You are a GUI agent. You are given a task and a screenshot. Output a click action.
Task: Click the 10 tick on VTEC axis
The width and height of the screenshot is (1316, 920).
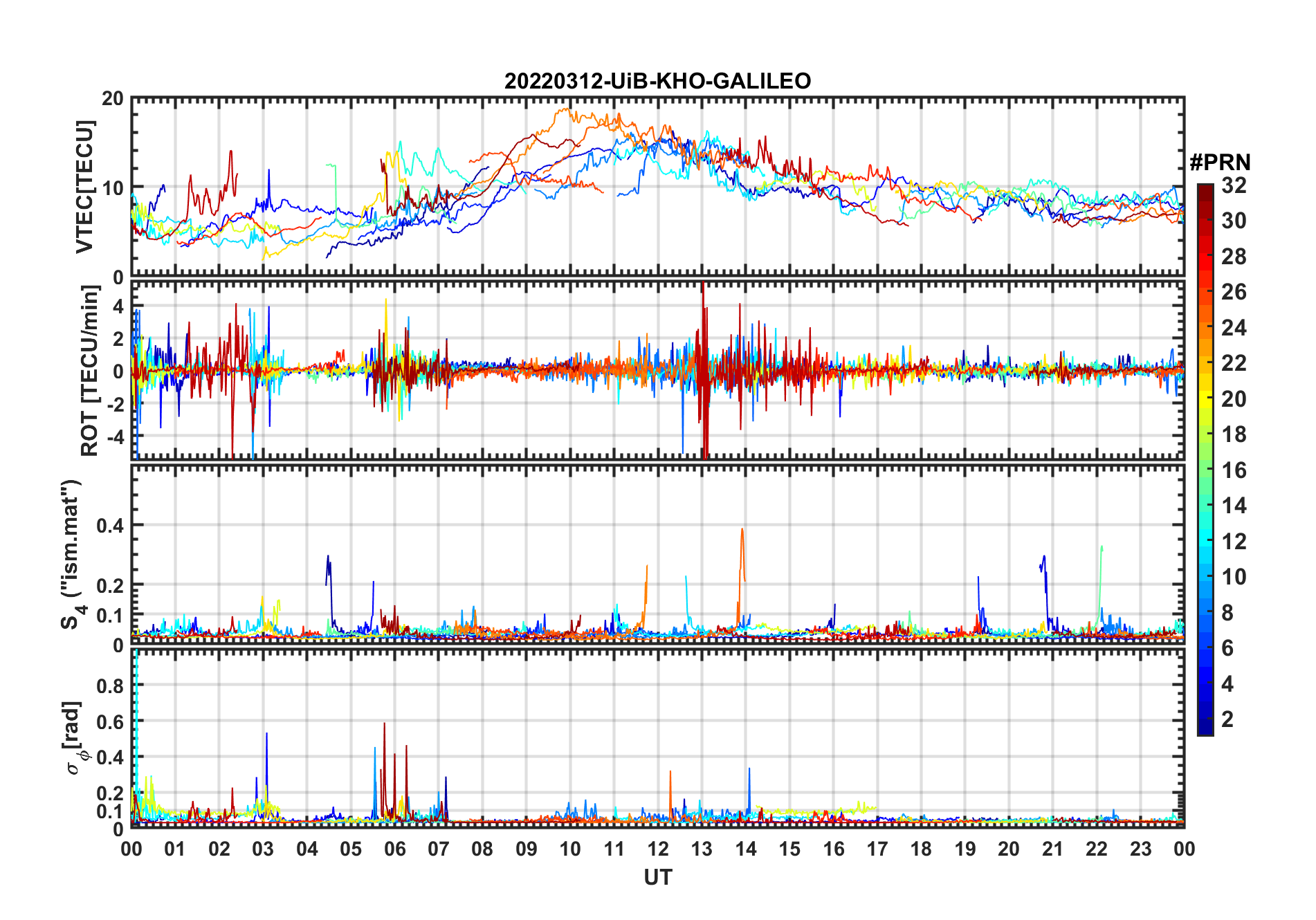(x=113, y=188)
